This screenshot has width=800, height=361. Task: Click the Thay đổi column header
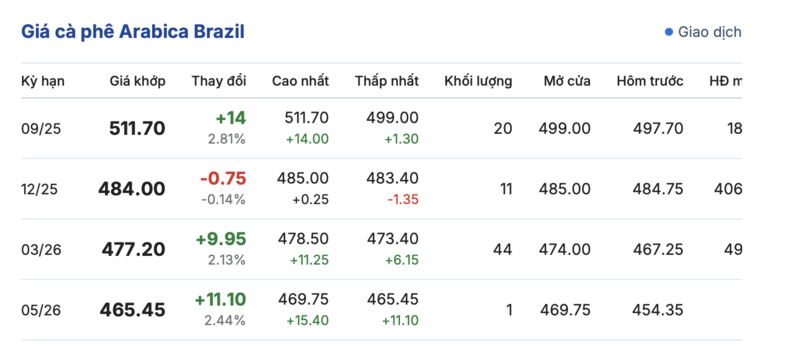tap(219, 81)
